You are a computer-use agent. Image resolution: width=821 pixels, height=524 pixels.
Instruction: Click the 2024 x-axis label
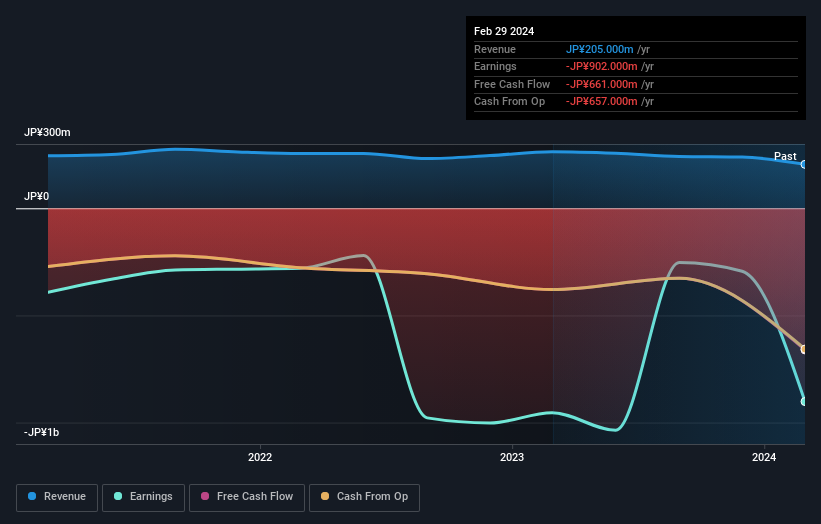[764, 458]
